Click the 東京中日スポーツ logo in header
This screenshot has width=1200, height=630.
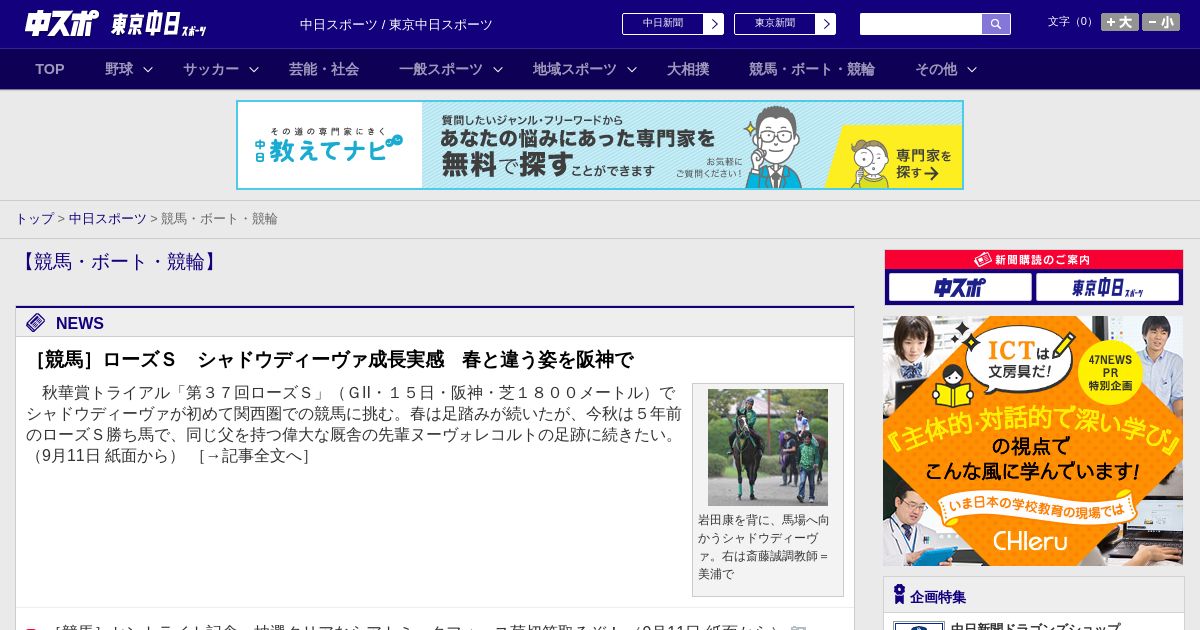click(x=159, y=24)
